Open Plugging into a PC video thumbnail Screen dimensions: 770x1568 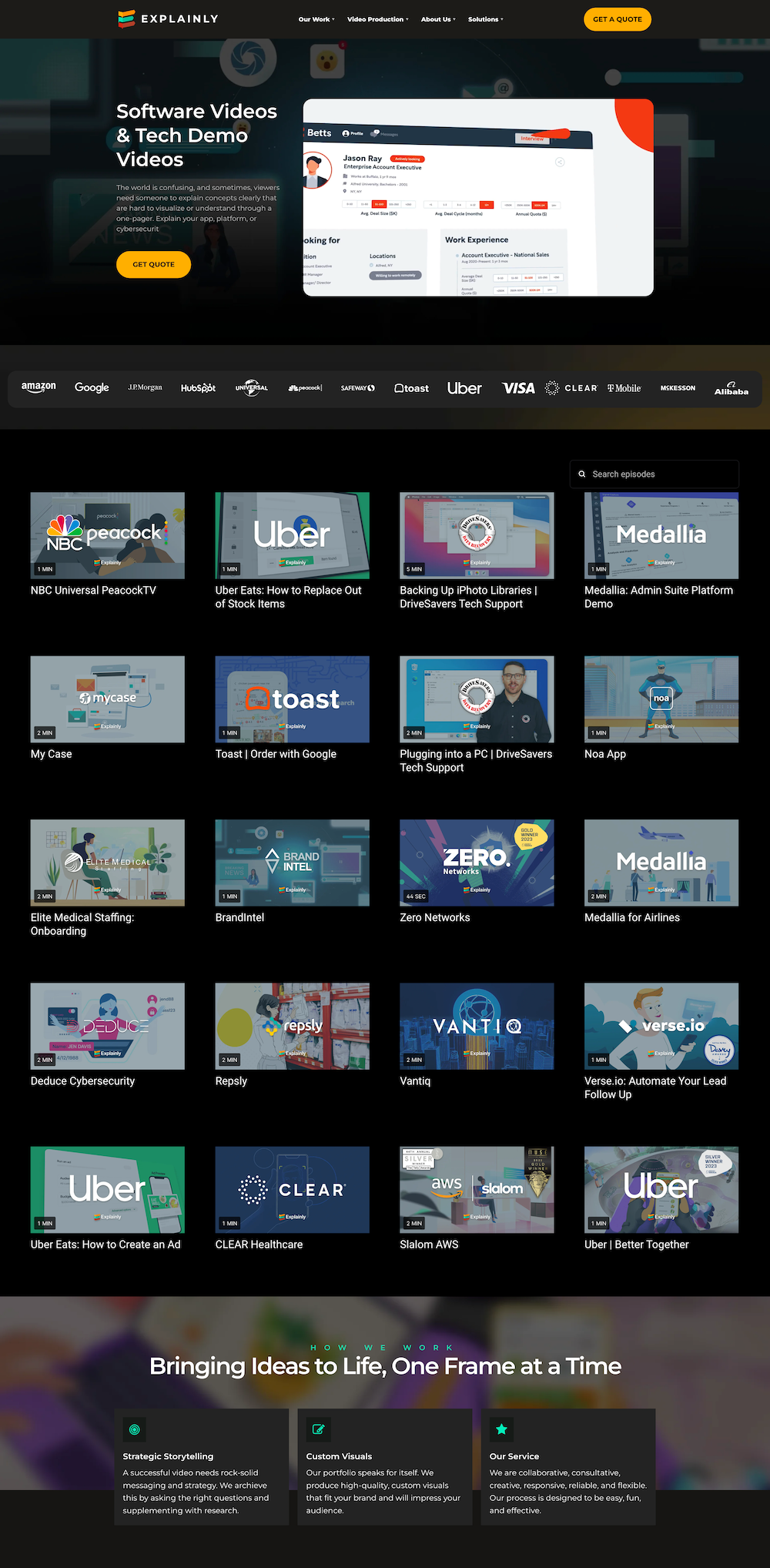(x=477, y=699)
